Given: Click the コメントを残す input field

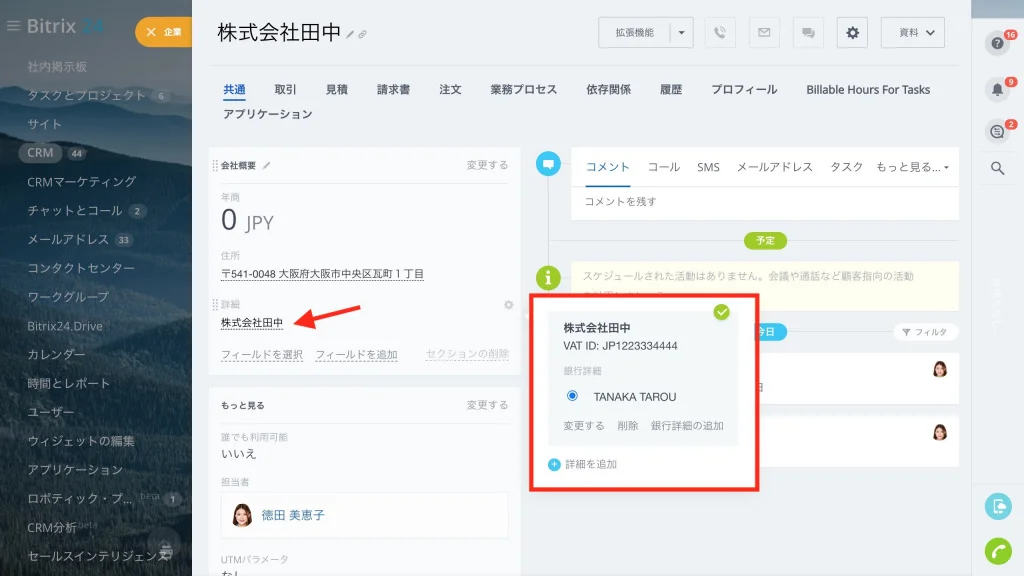Looking at the screenshot, I should point(765,202).
